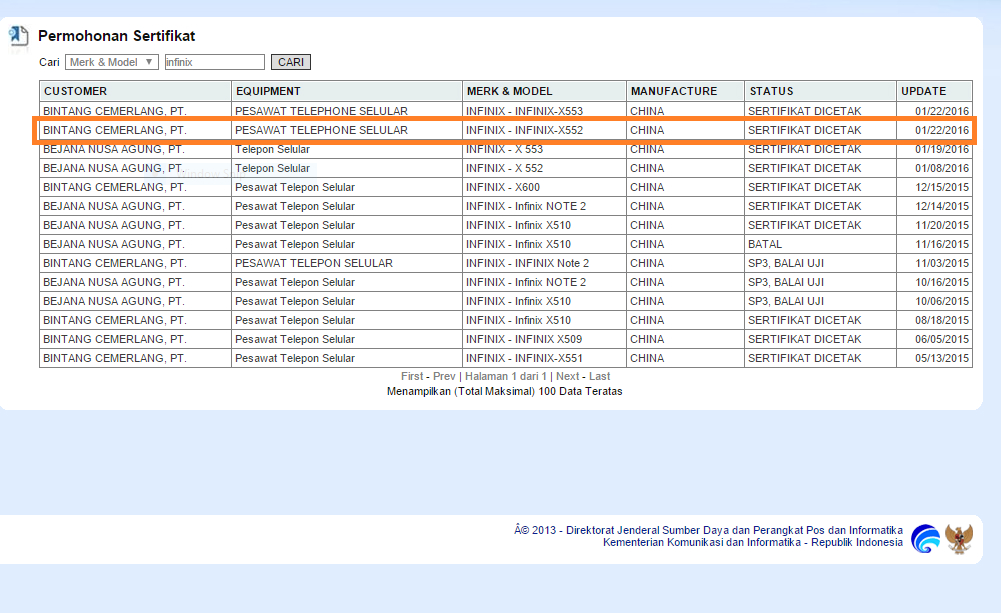Click the Kominfo blue swirl logo

tap(926, 538)
